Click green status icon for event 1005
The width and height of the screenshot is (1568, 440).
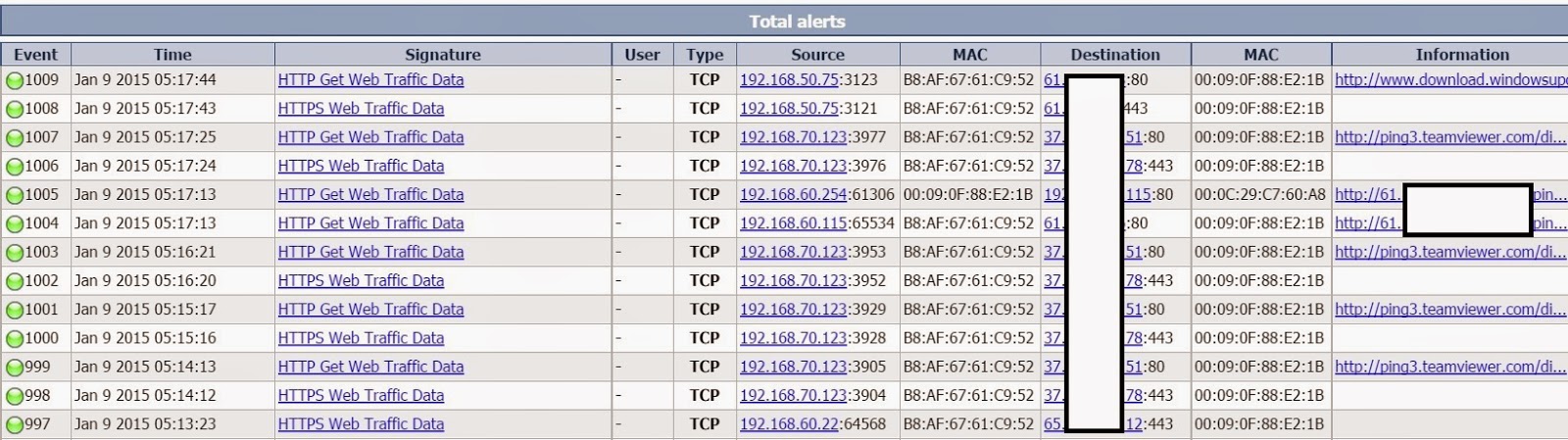click(15, 196)
